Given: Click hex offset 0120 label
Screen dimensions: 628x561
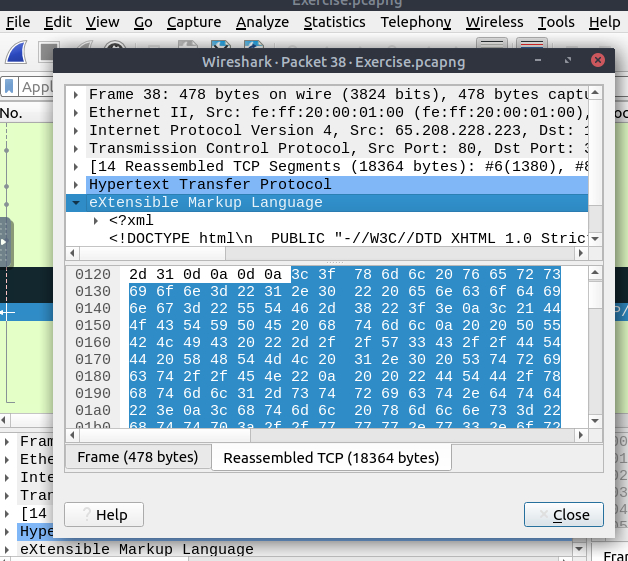Looking at the screenshot, I should 93,275.
